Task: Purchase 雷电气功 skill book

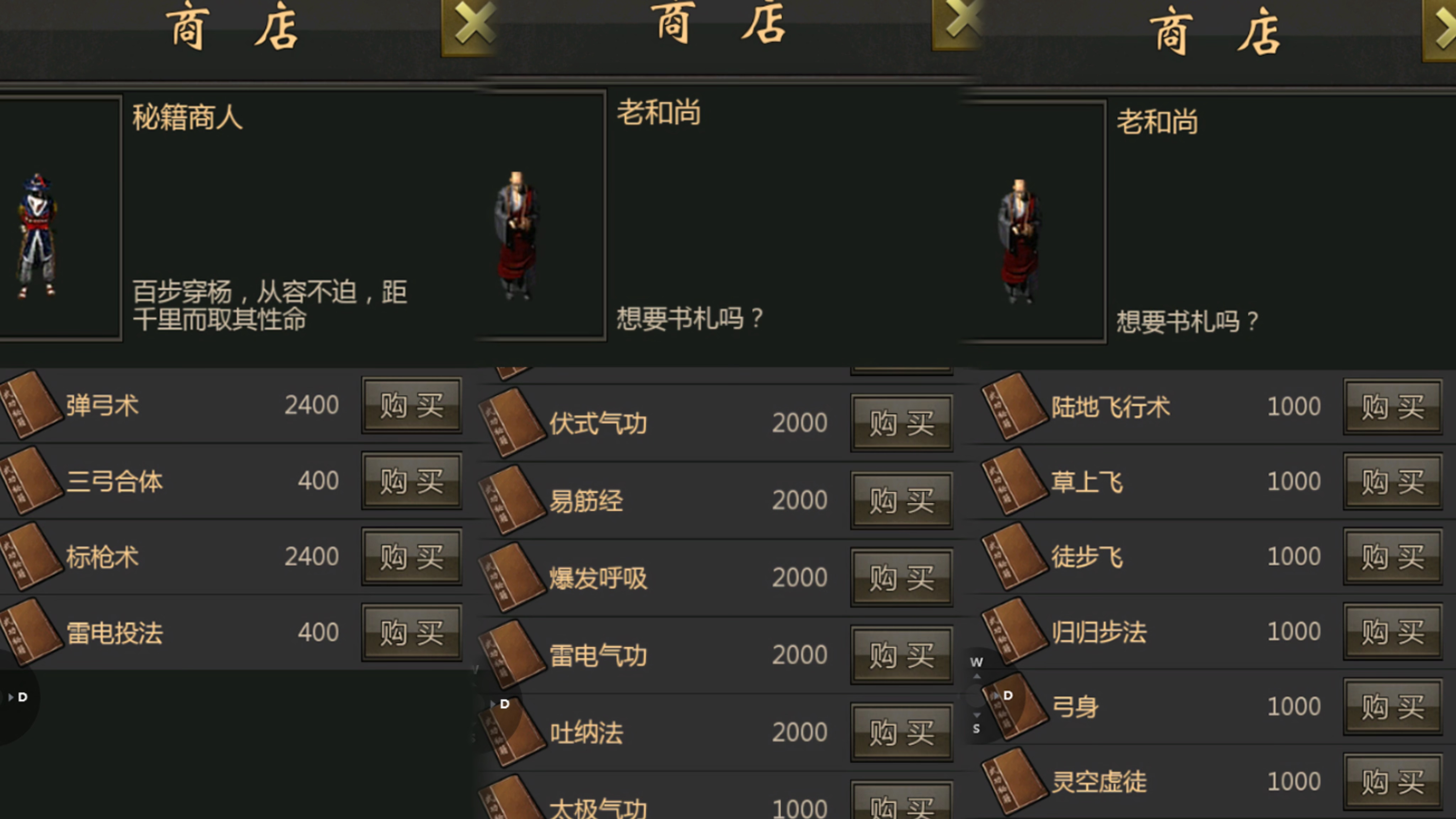Action: click(x=901, y=655)
